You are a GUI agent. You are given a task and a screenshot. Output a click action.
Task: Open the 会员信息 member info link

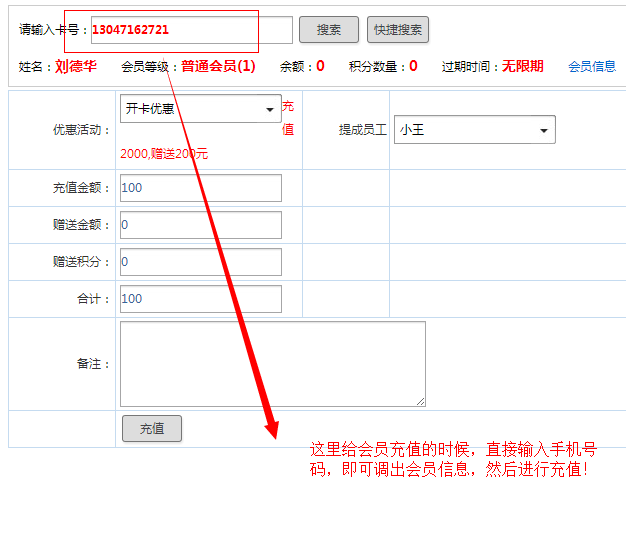pyautogui.click(x=592, y=67)
